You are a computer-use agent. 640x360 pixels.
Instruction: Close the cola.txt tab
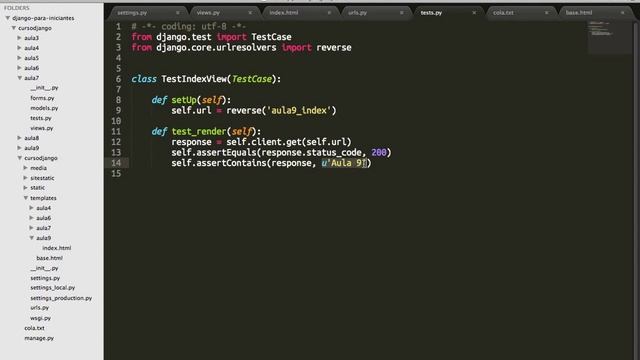coord(546,13)
